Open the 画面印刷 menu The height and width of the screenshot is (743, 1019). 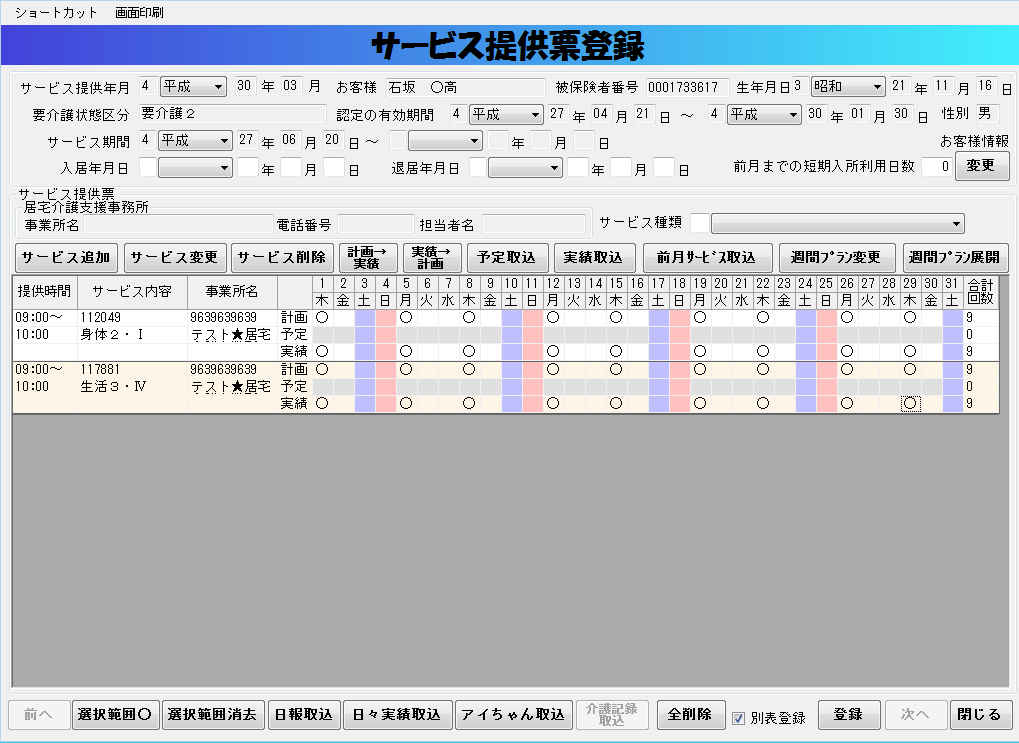pyautogui.click(x=139, y=12)
